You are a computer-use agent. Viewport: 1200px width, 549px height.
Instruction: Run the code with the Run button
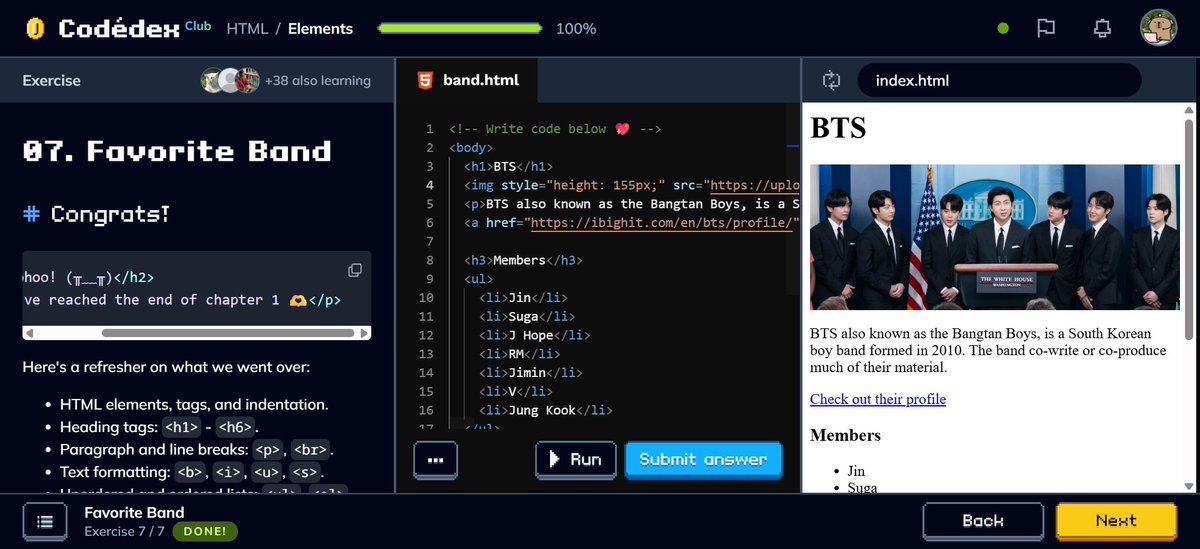(576, 459)
